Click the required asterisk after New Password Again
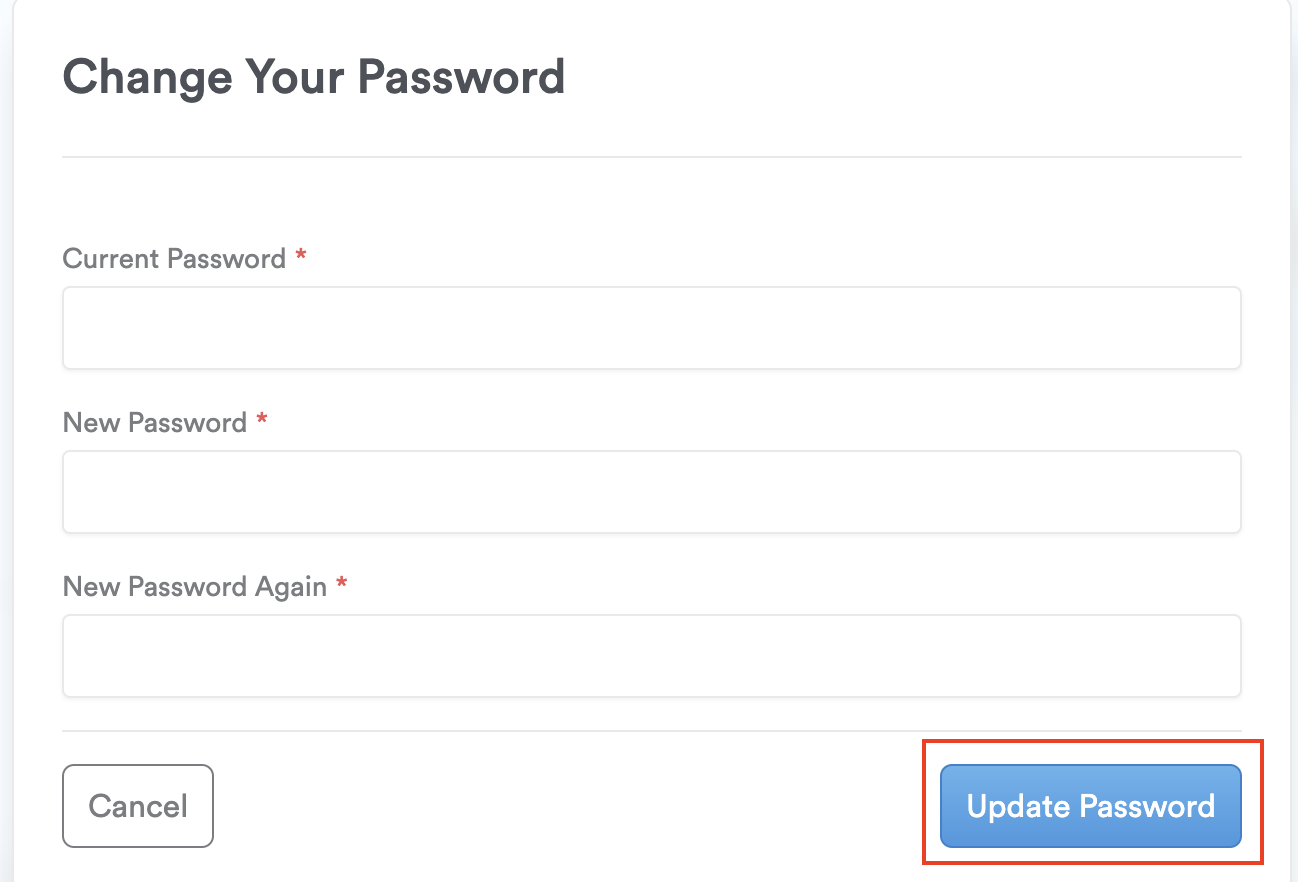 coord(342,584)
